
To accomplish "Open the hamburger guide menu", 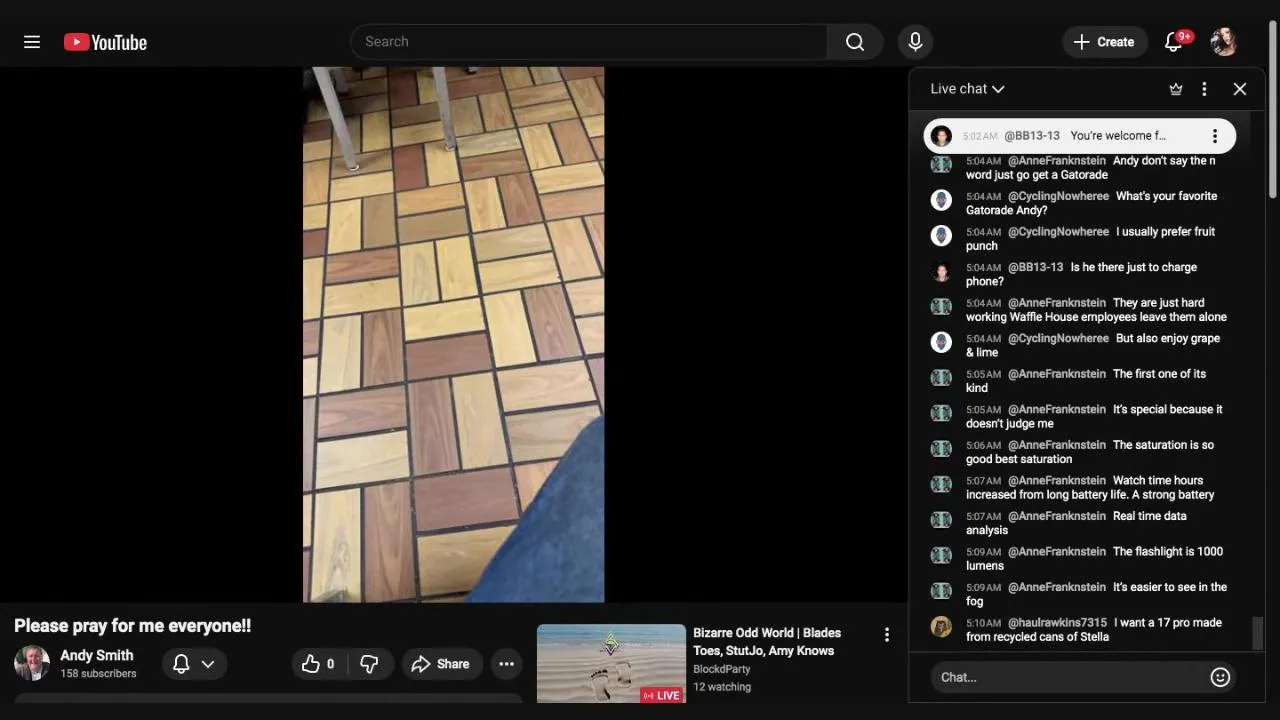I will click(x=32, y=42).
